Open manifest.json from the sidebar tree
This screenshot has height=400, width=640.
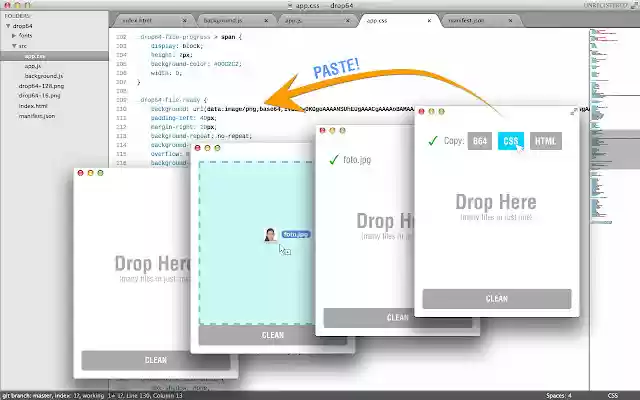(37, 116)
